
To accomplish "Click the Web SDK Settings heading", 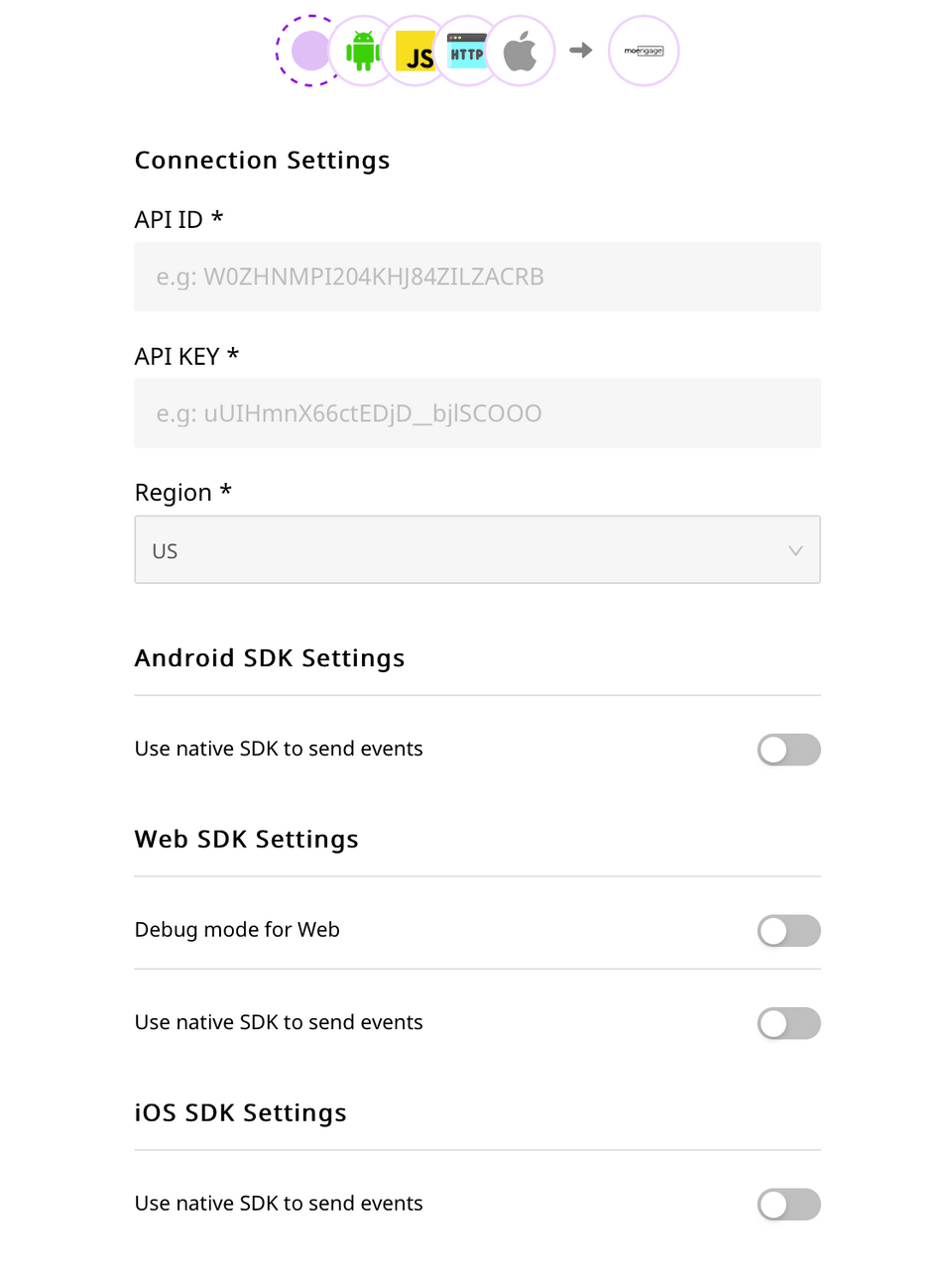I will click(246, 838).
